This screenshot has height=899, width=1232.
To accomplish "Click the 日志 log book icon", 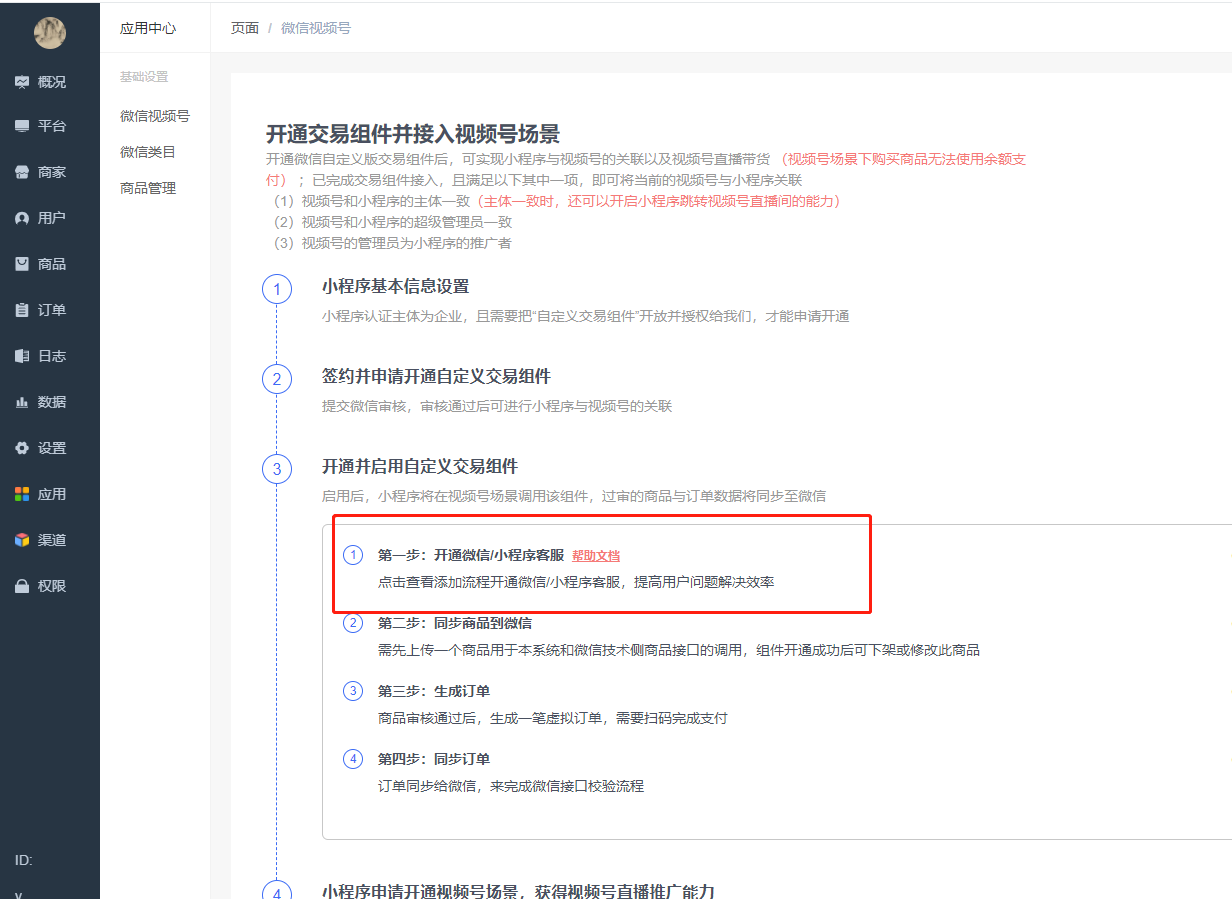I will click(22, 356).
